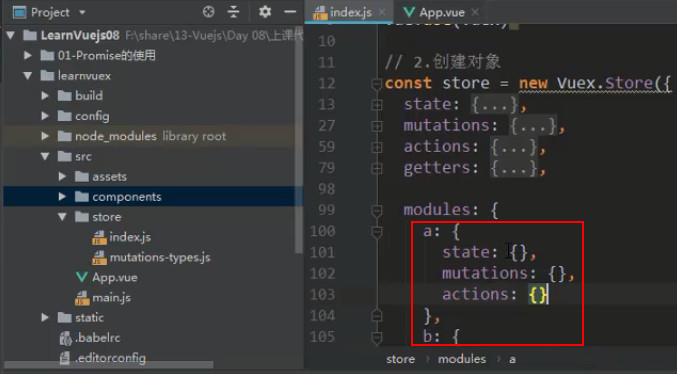This screenshot has height=374, width=677.
Task: Click the Vue icon beside App.vue in tree
Action: (x=82, y=277)
